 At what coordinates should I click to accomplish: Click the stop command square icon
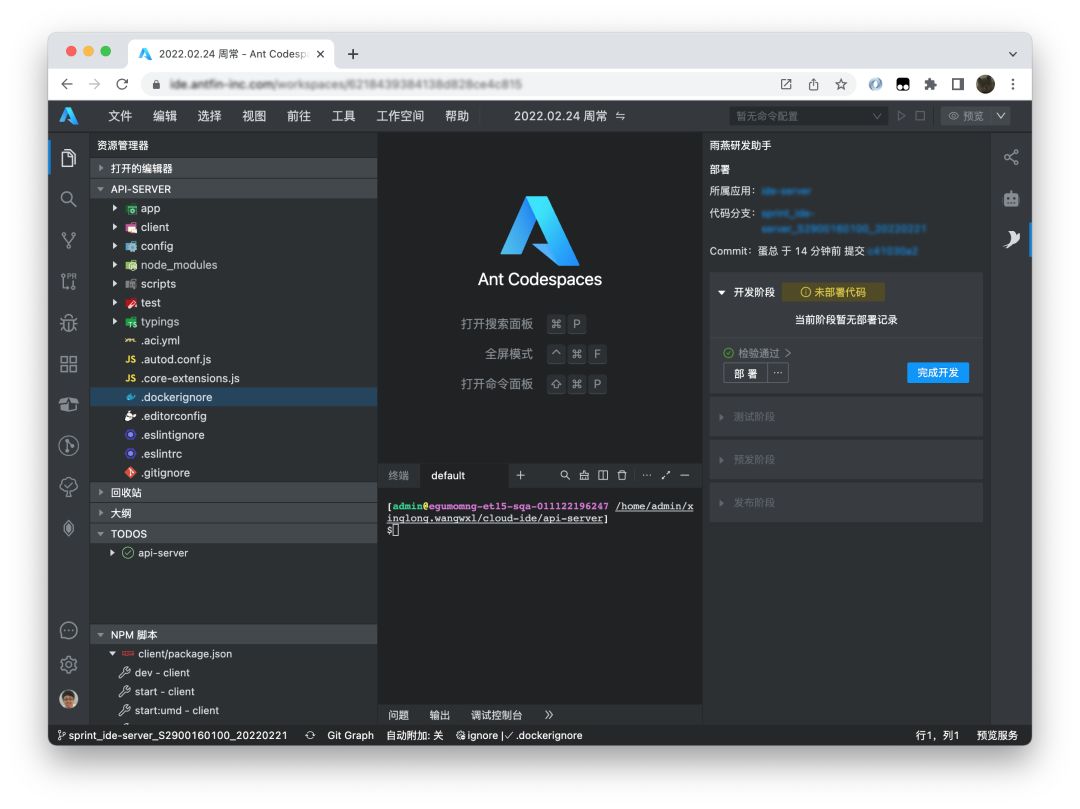coord(920,116)
